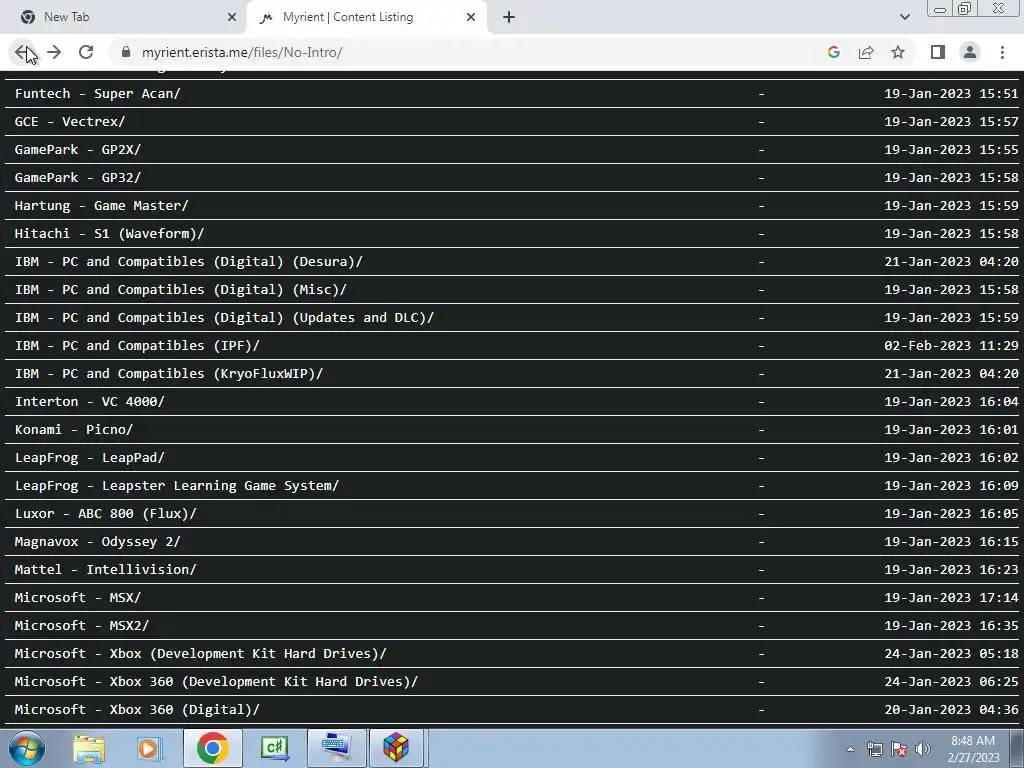Open GCE - Vectrex folder
This screenshot has height=768, width=1024.
pyautogui.click(x=70, y=121)
